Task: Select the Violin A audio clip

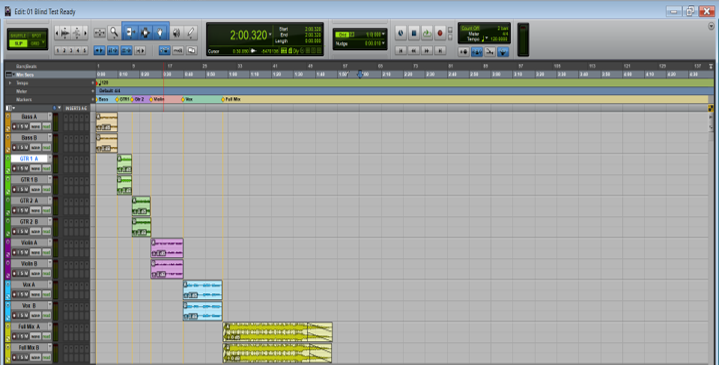Action: [167, 248]
